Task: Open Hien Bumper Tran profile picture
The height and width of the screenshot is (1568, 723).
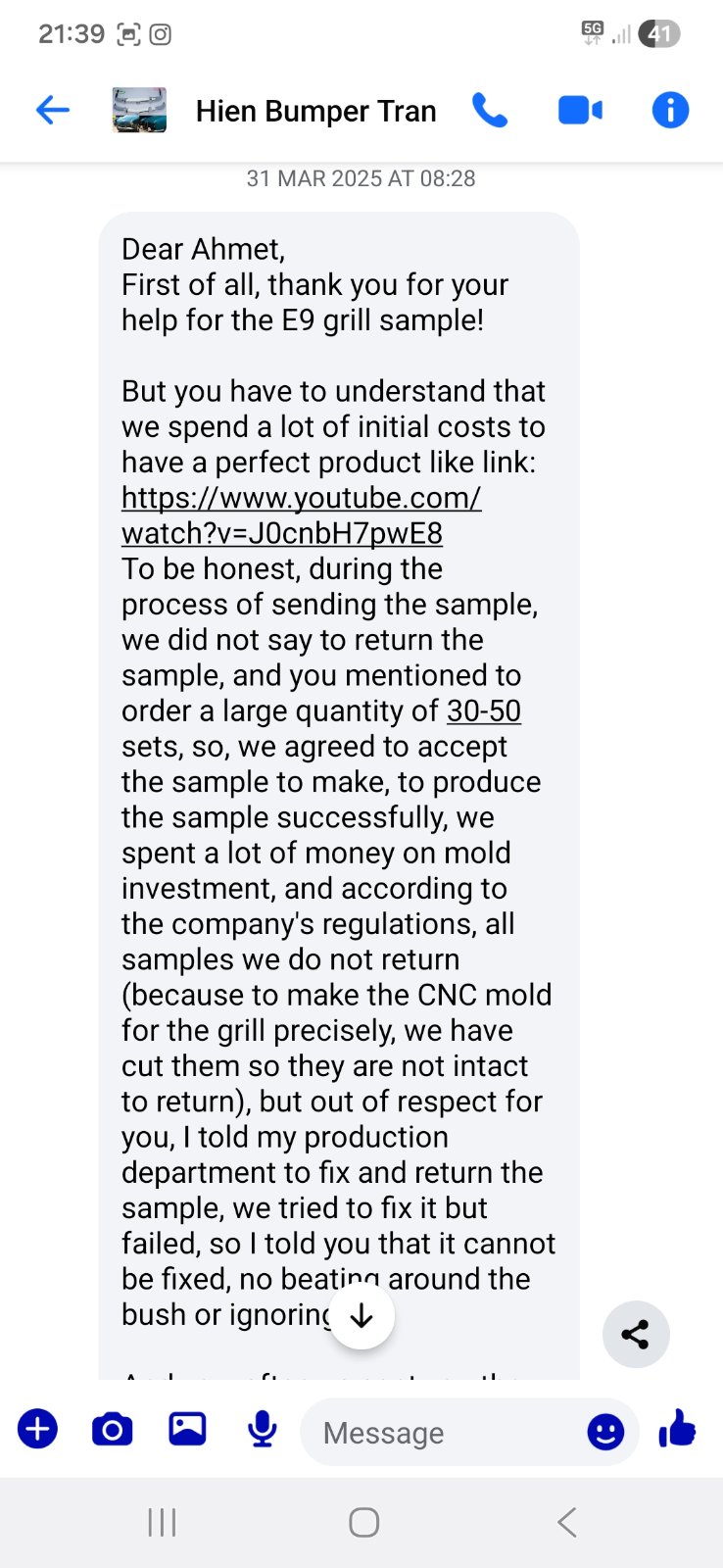Action: [139, 111]
